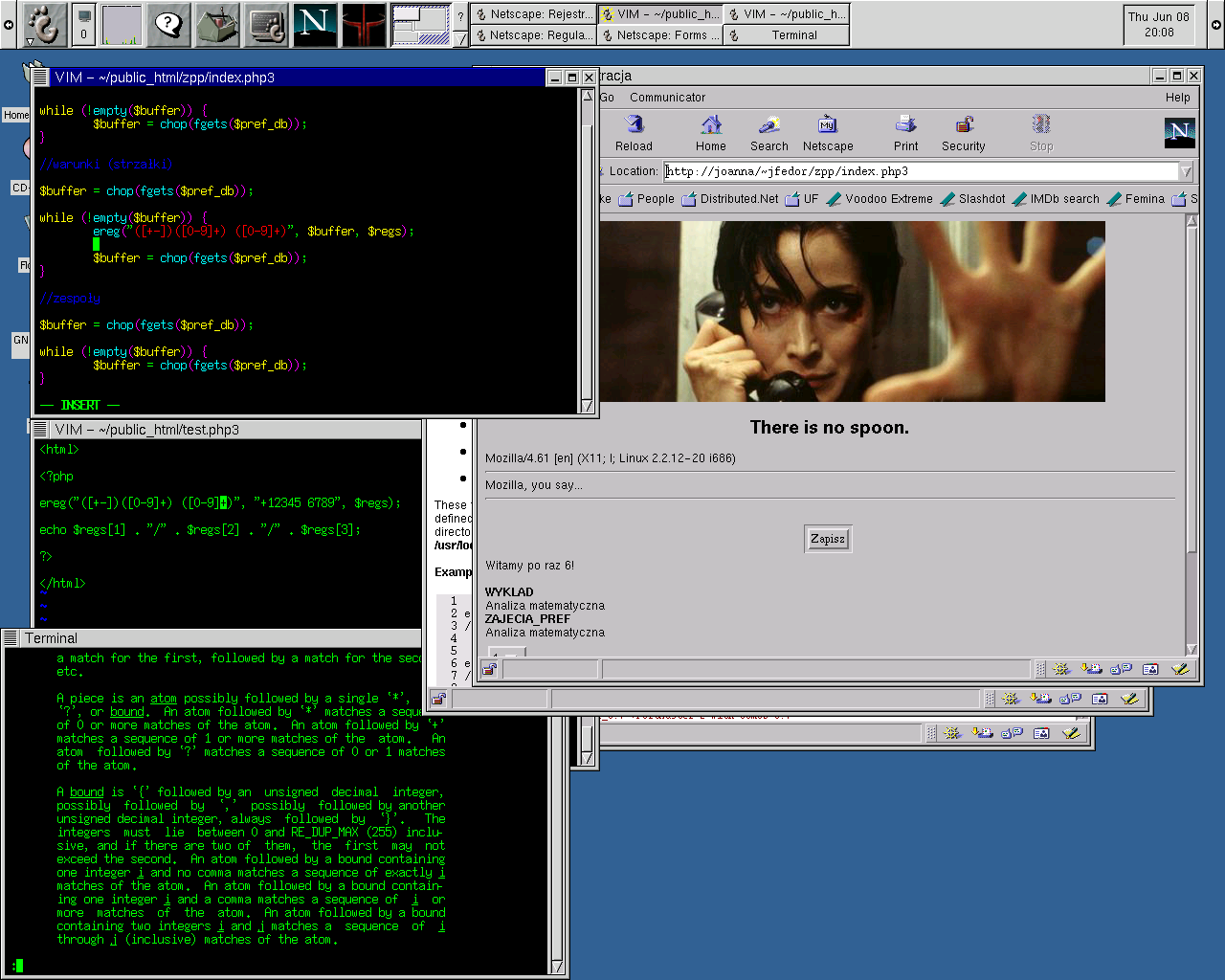Open the Femina bookmark
This screenshot has height=980, width=1225.
click(x=1135, y=199)
